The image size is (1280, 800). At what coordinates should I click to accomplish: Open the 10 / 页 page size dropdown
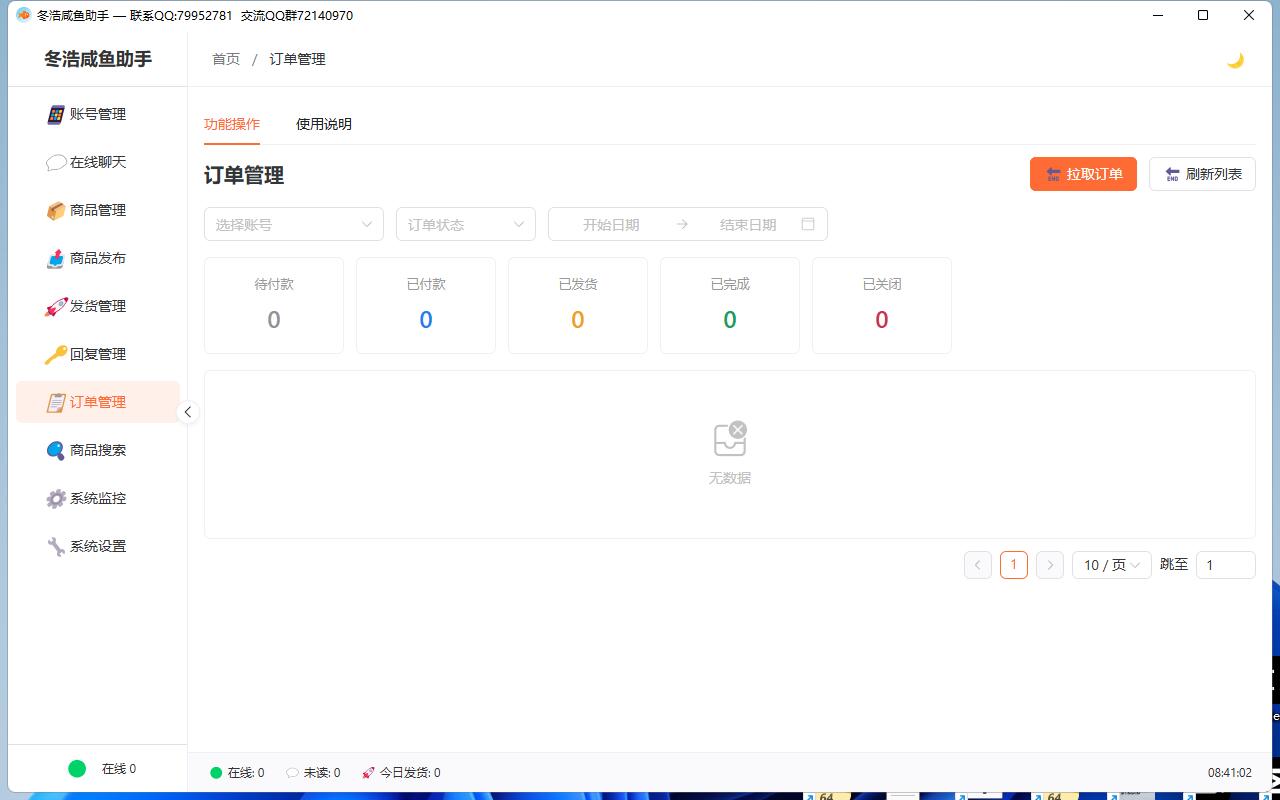(x=1112, y=565)
